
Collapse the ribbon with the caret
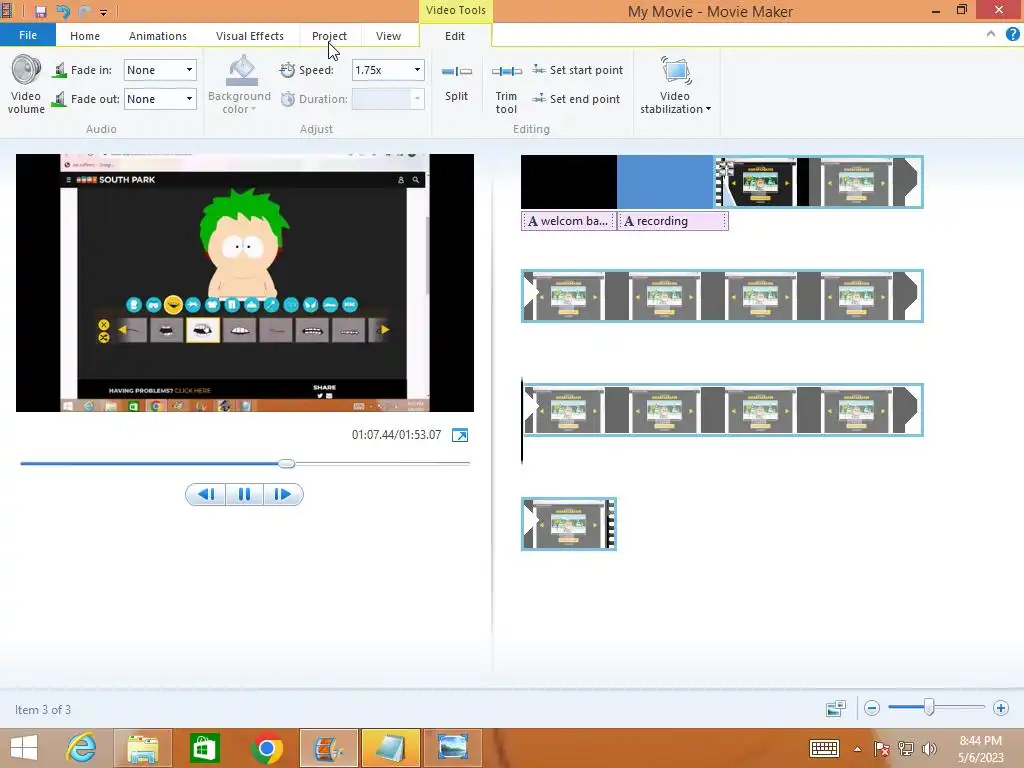(991, 34)
